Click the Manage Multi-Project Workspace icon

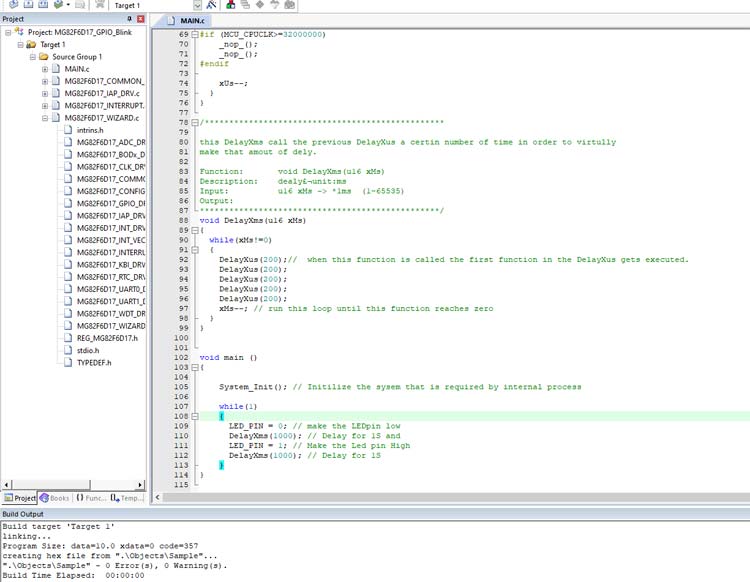pos(244,5)
